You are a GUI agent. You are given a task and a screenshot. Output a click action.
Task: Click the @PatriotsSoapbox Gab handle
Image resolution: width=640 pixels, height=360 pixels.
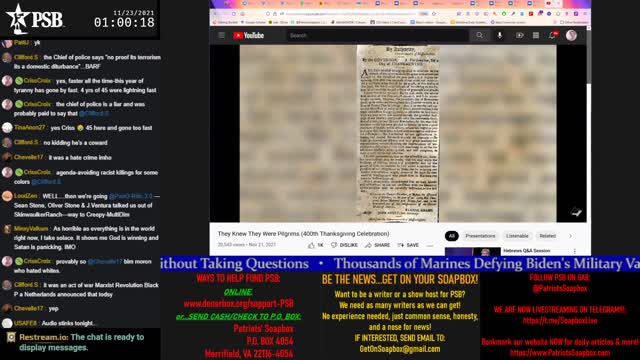(x=560, y=289)
